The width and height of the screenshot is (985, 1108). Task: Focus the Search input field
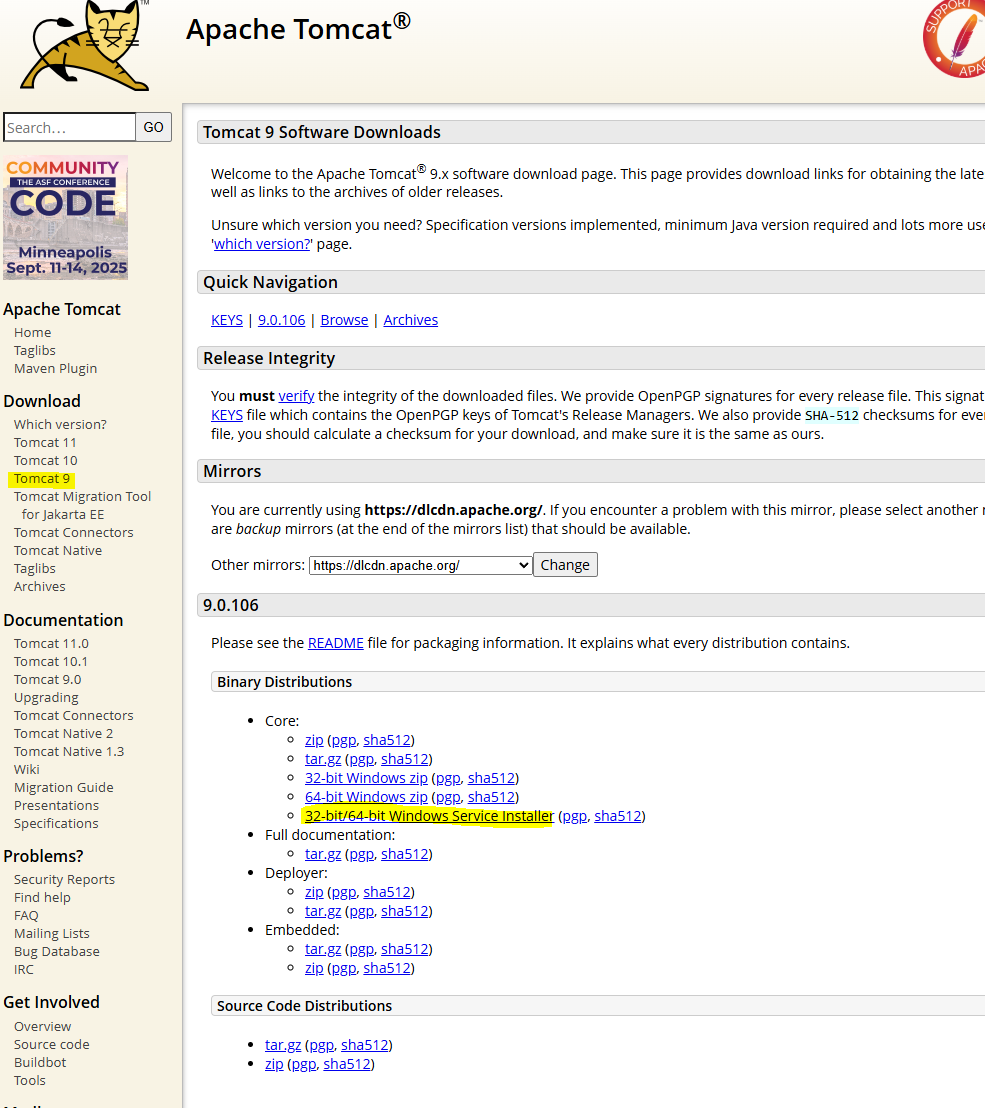[x=69, y=127]
